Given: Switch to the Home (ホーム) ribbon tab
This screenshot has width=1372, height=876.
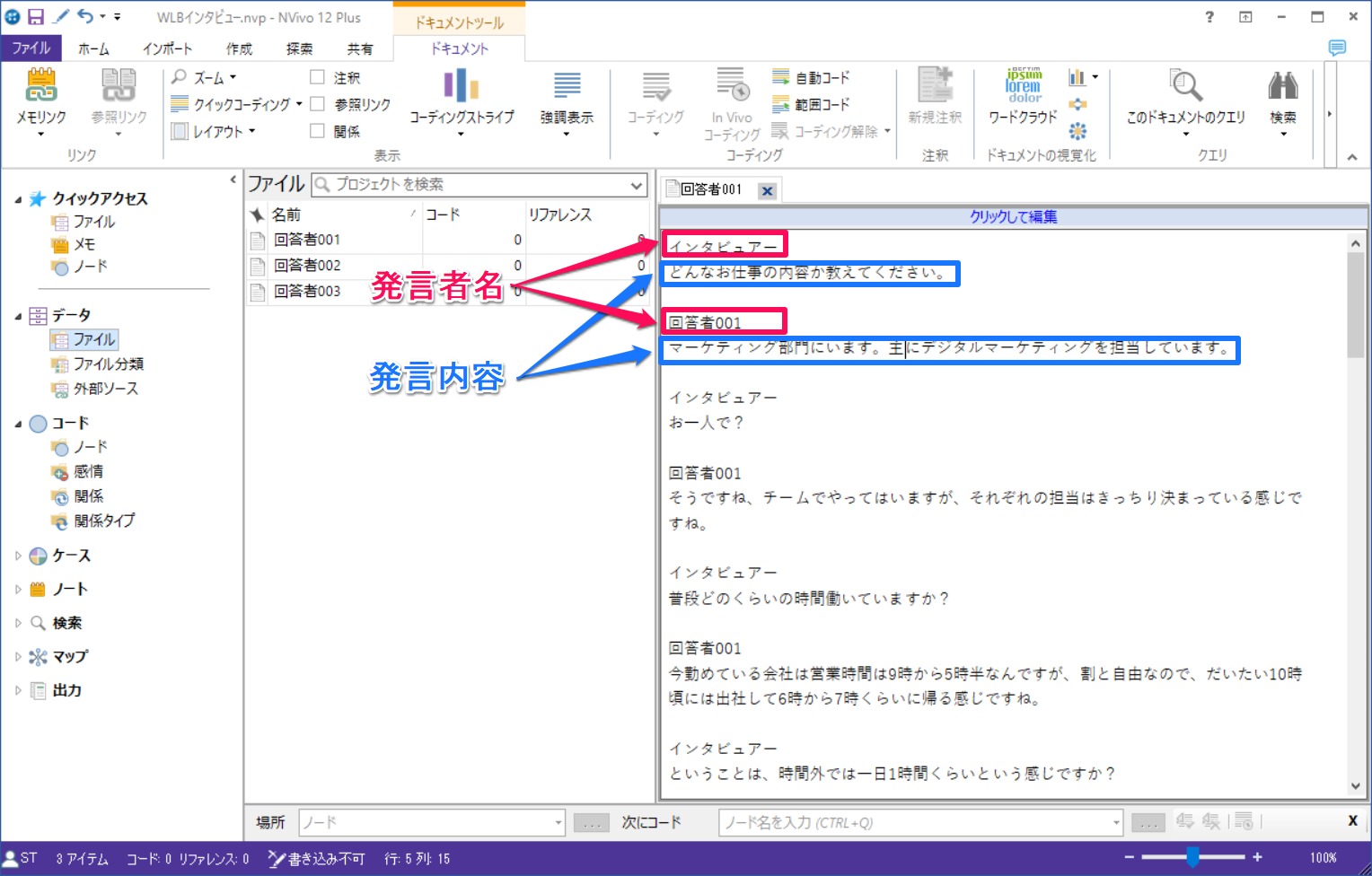Looking at the screenshot, I should (x=93, y=48).
